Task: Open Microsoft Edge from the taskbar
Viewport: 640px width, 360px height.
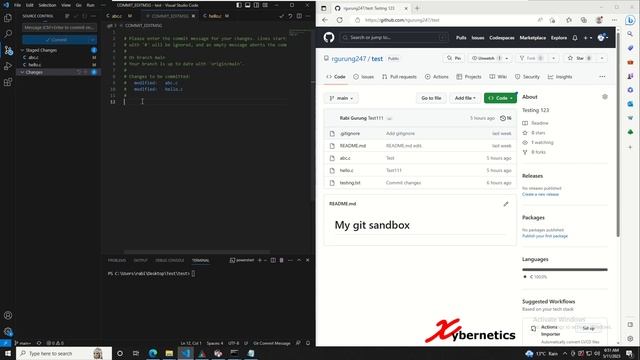Action: click(x=153, y=353)
